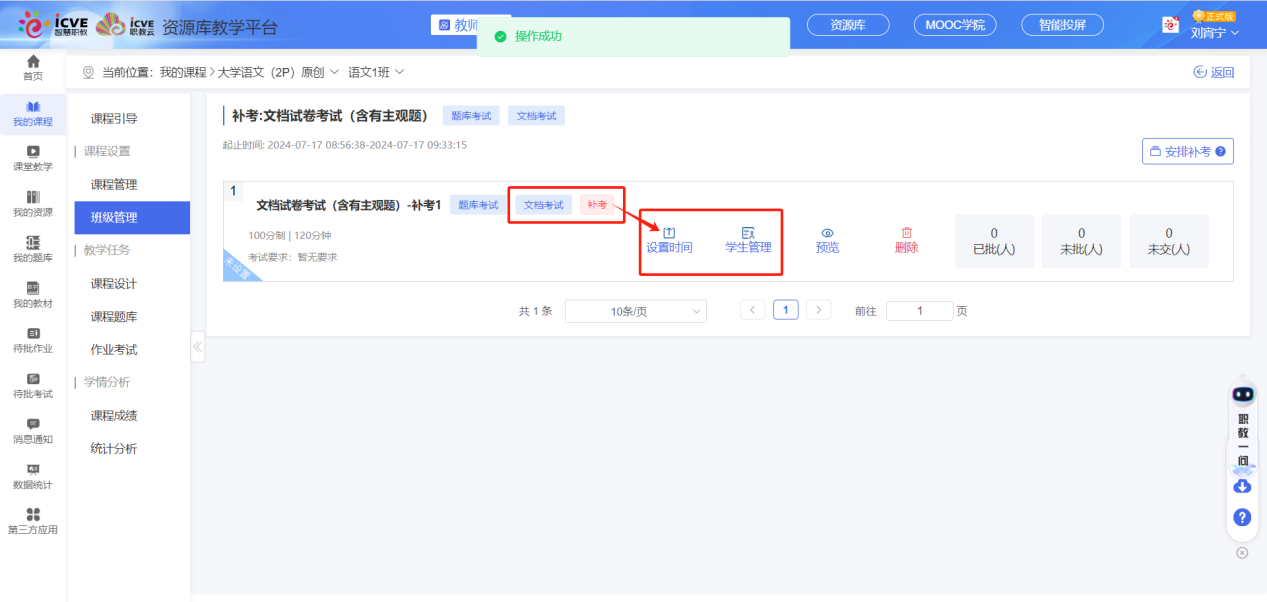Click the 安排补考 button
This screenshot has height=602, width=1267.
[x=1187, y=151]
